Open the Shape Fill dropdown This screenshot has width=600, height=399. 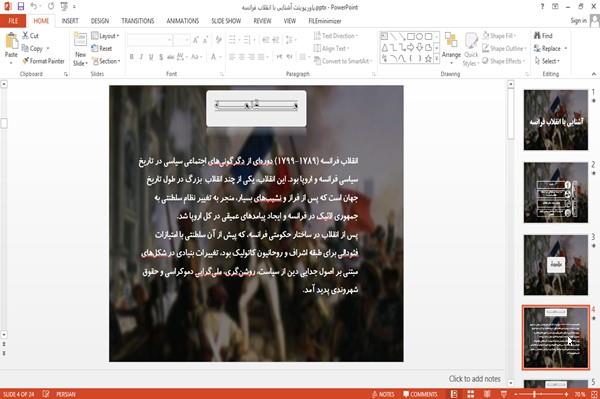coord(499,36)
